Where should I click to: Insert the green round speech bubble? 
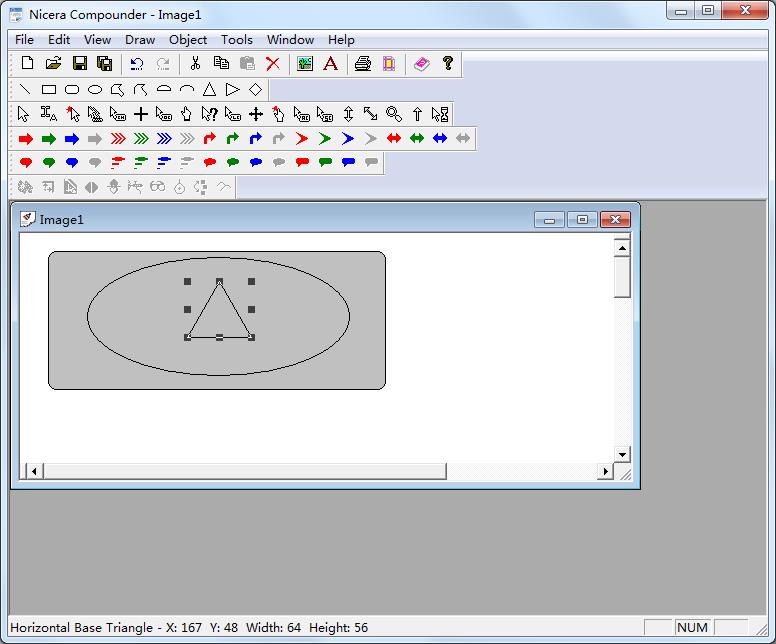point(49,162)
